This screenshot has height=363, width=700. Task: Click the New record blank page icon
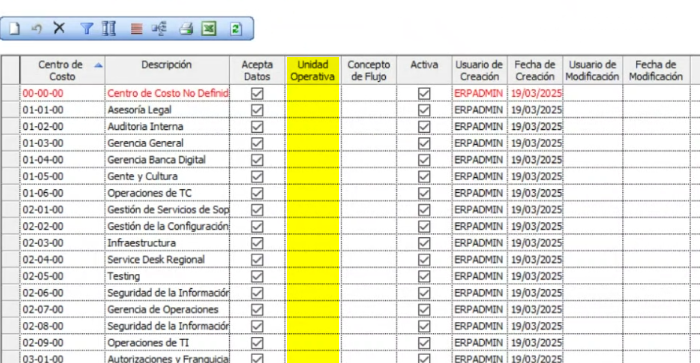(x=14, y=29)
